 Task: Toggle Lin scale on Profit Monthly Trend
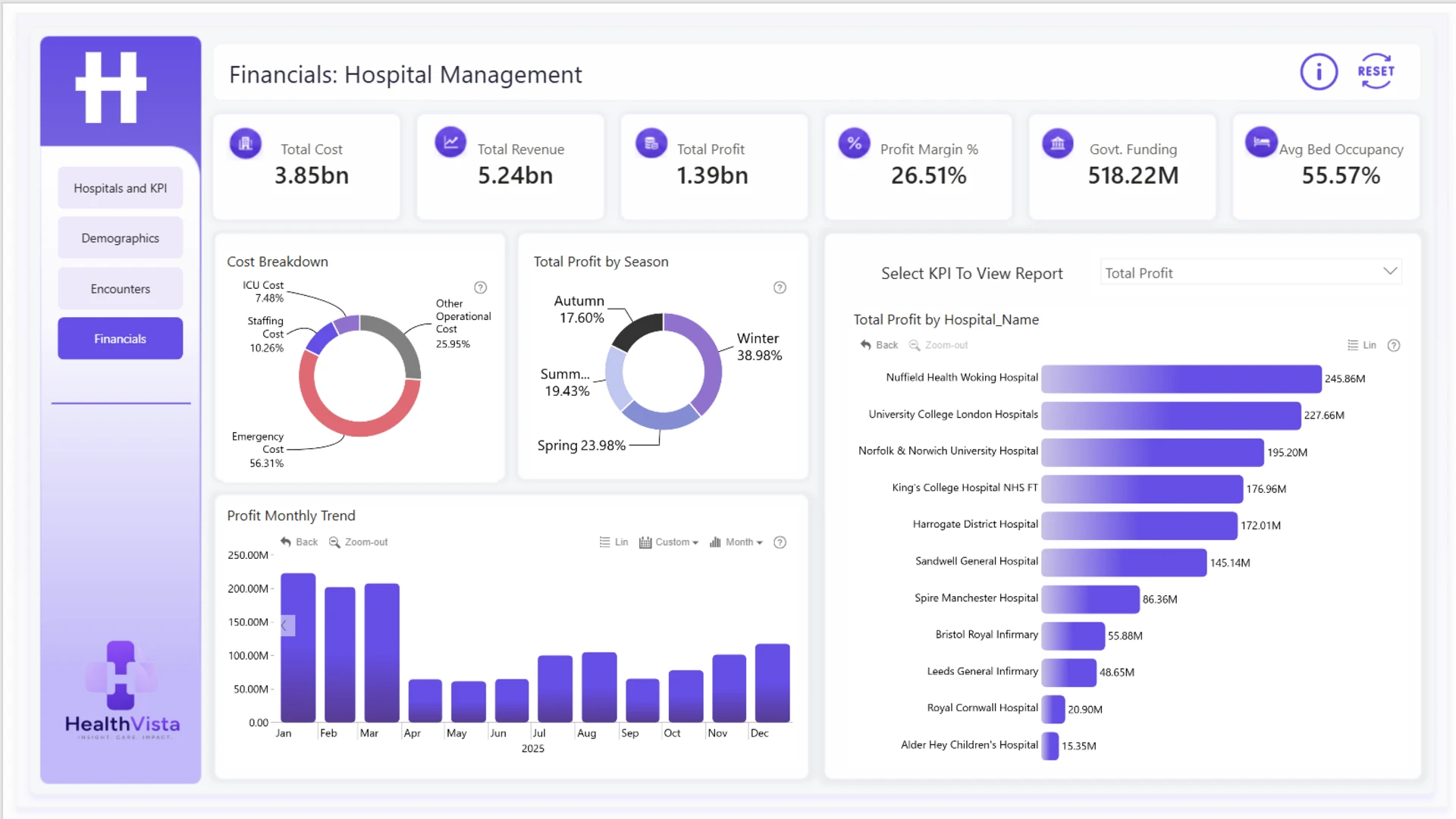click(x=613, y=542)
